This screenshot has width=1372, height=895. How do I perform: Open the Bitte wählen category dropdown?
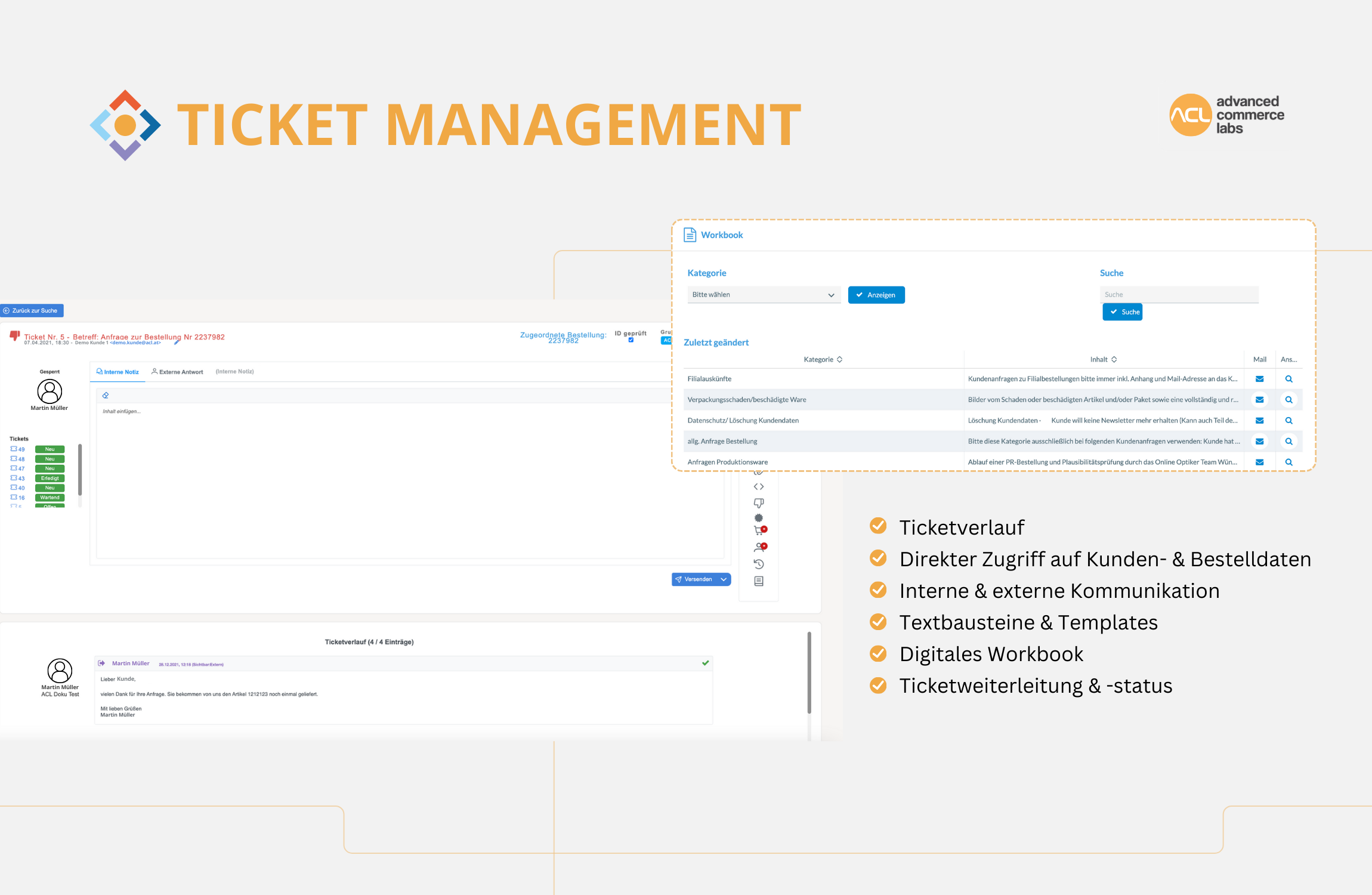[x=764, y=295]
